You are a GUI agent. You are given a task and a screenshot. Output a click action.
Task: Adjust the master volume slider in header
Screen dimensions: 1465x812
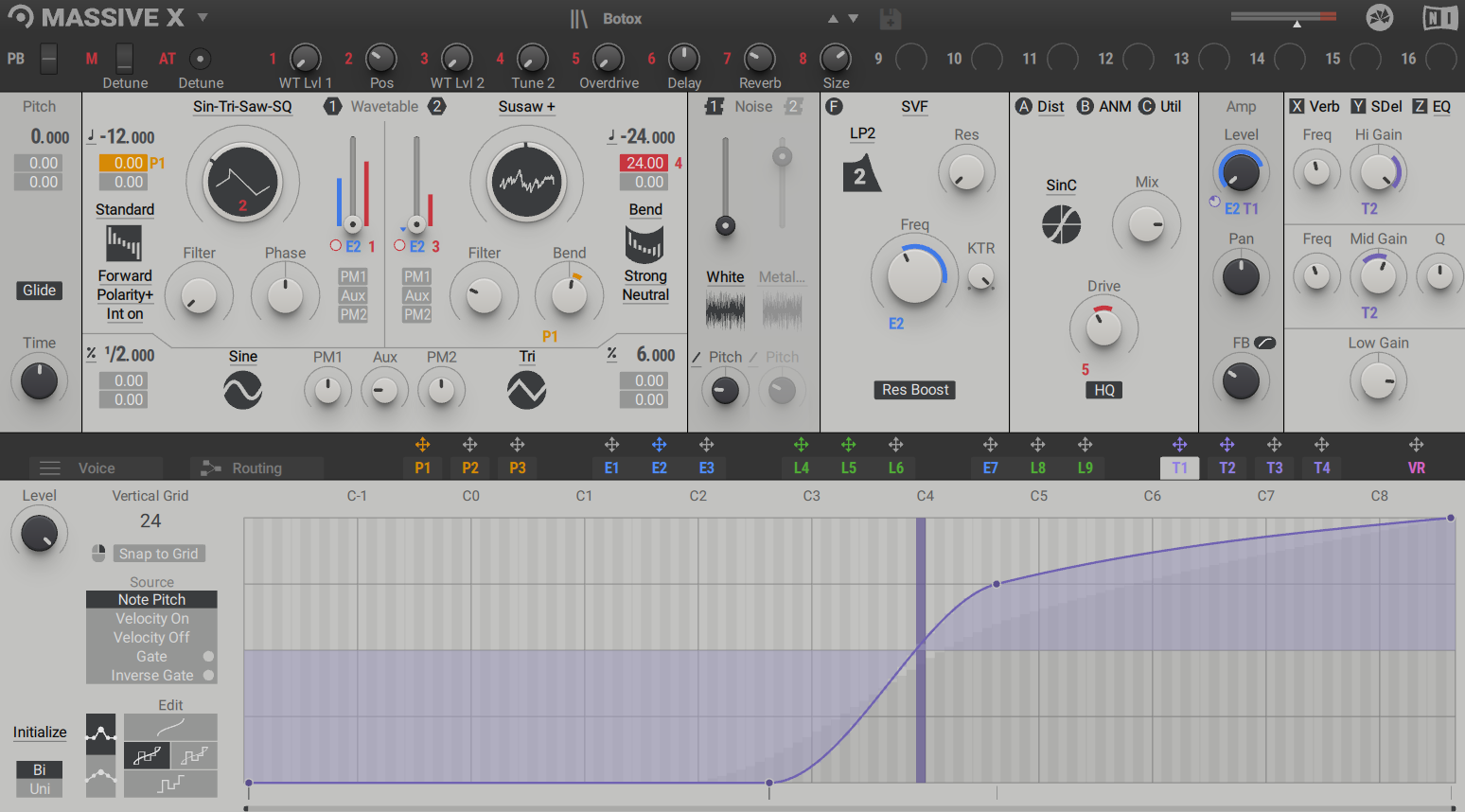[1297, 23]
